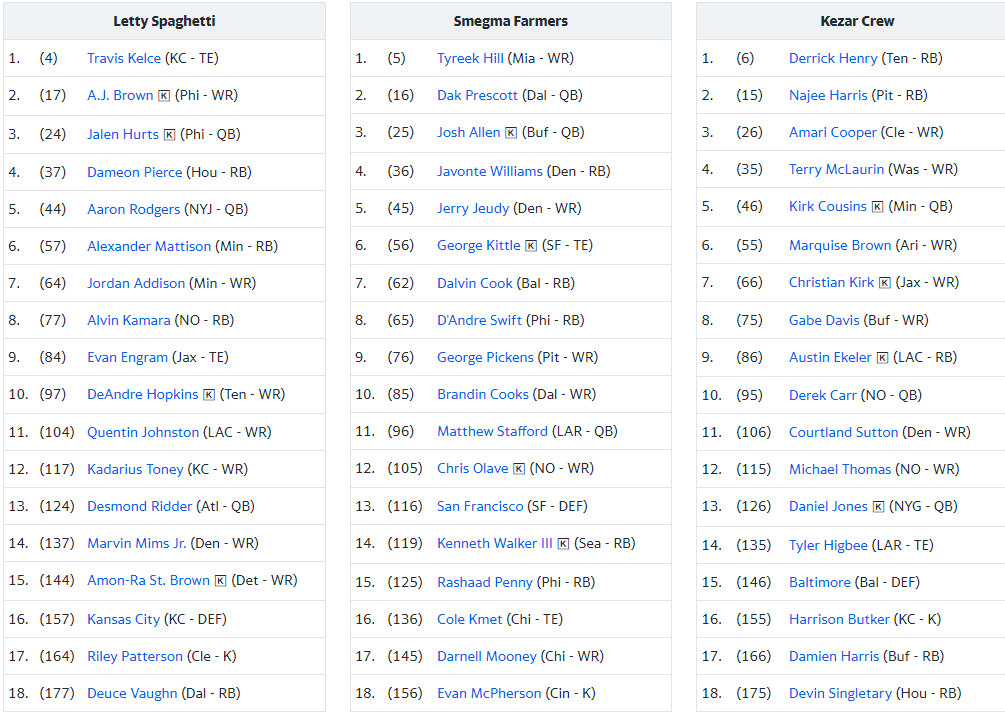The height and width of the screenshot is (717, 1005).
Task: Click the keeper icon beside Kenneth Walker III
Action: 563,544
